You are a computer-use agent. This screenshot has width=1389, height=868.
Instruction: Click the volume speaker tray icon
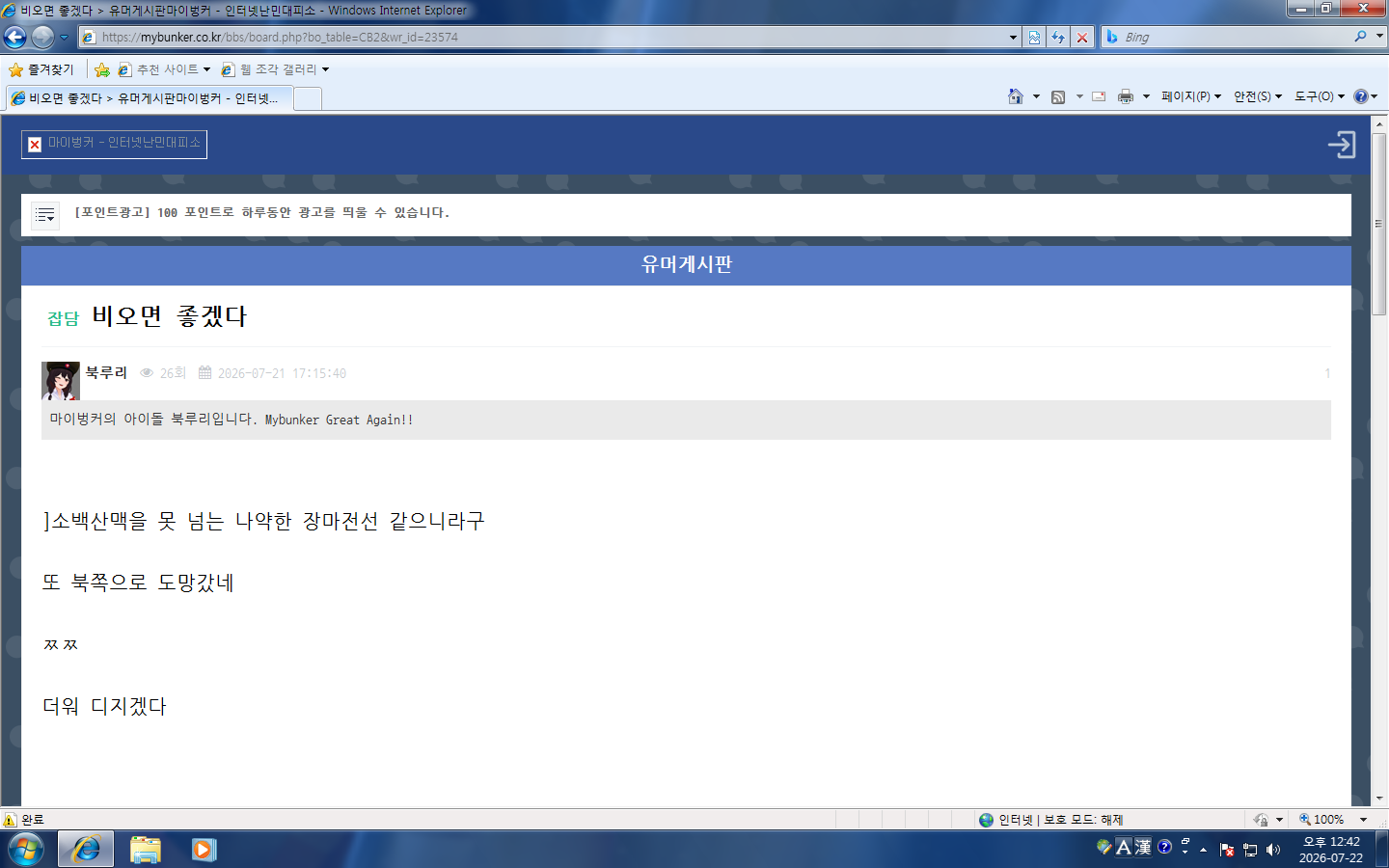[1273, 850]
